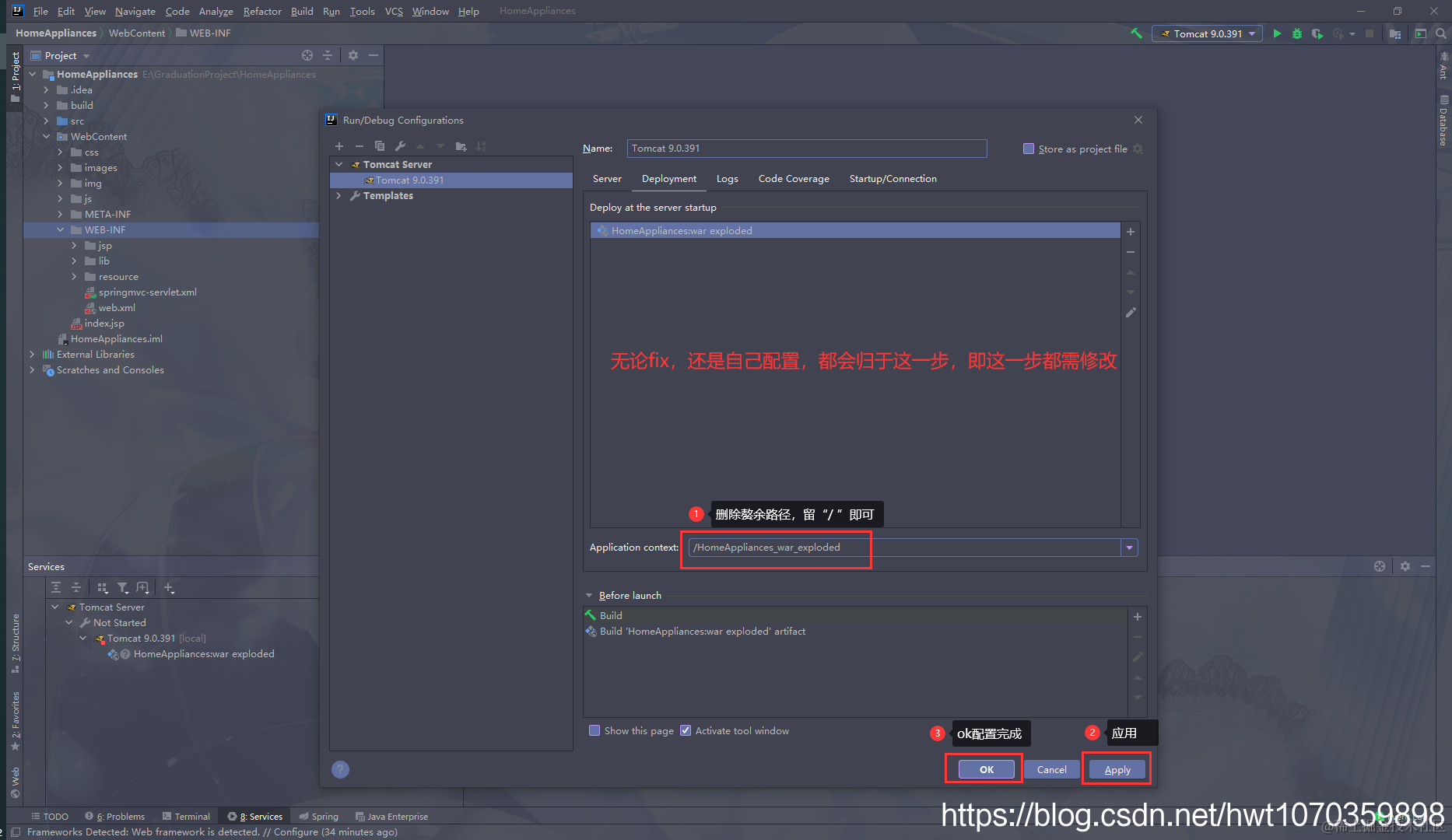Viewport: 1452px width, 840px height.
Task: Run with coverage from the main toolbar
Action: tap(1317, 33)
